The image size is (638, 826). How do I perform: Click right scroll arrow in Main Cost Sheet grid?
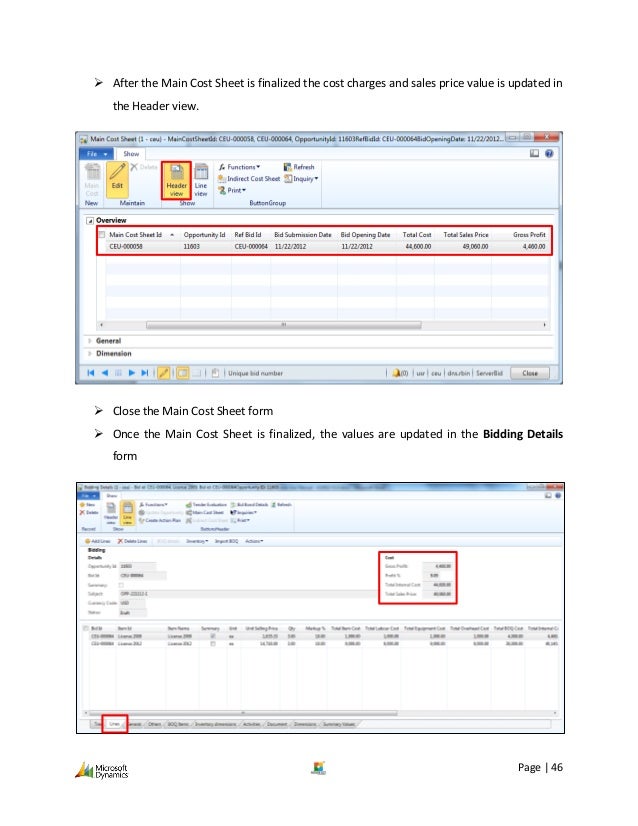tap(544, 325)
